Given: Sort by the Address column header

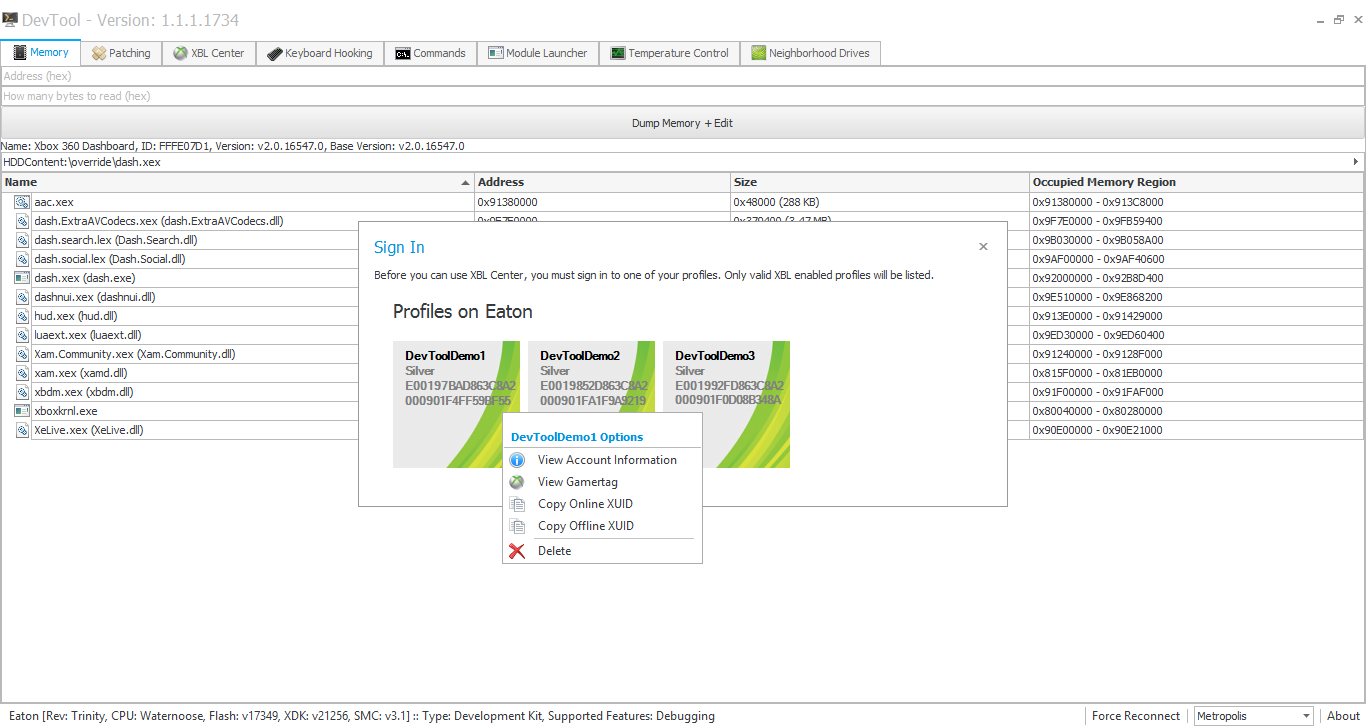Looking at the screenshot, I should coord(602,182).
